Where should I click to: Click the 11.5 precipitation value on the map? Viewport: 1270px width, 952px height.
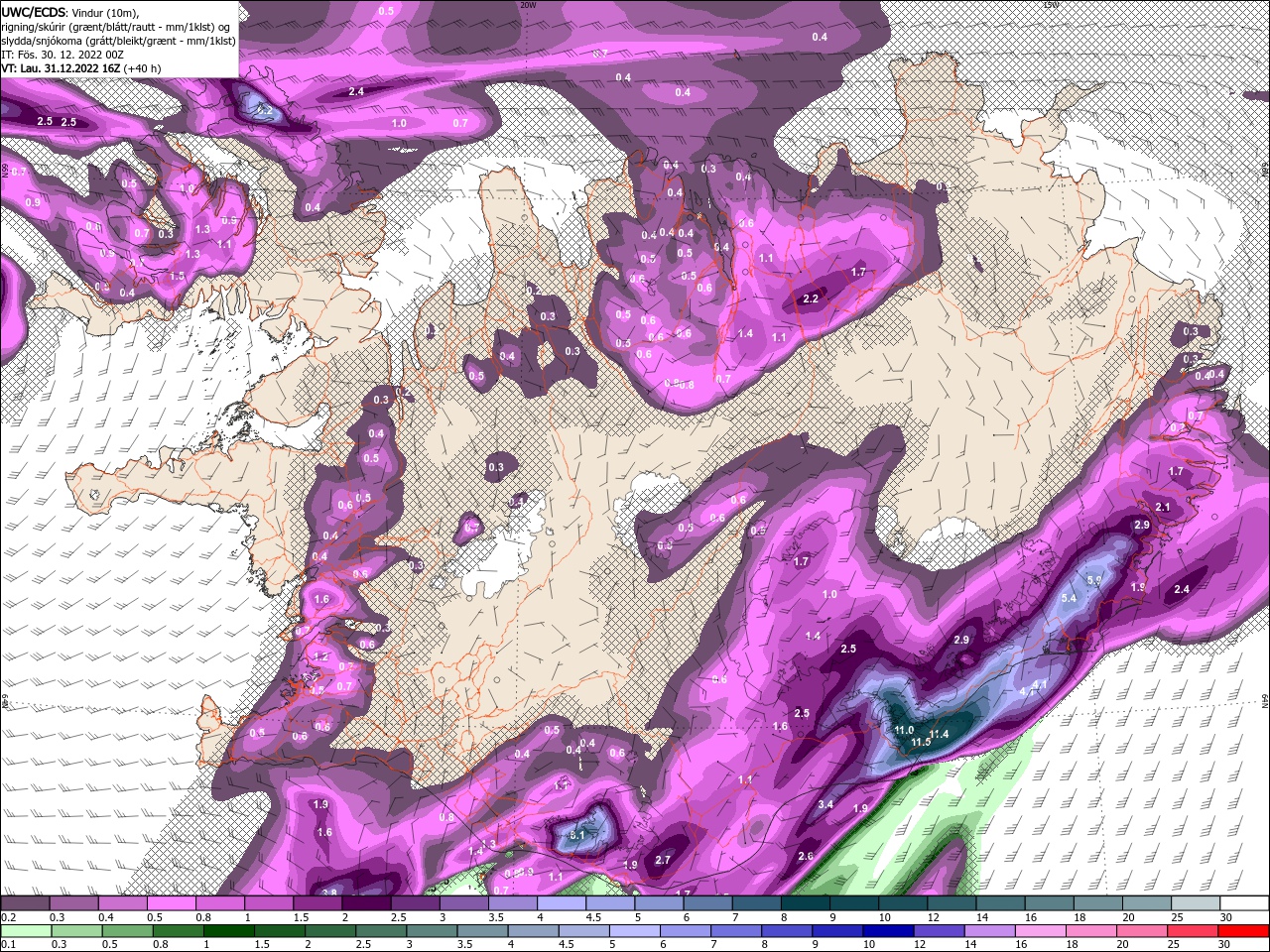click(920, 743)
